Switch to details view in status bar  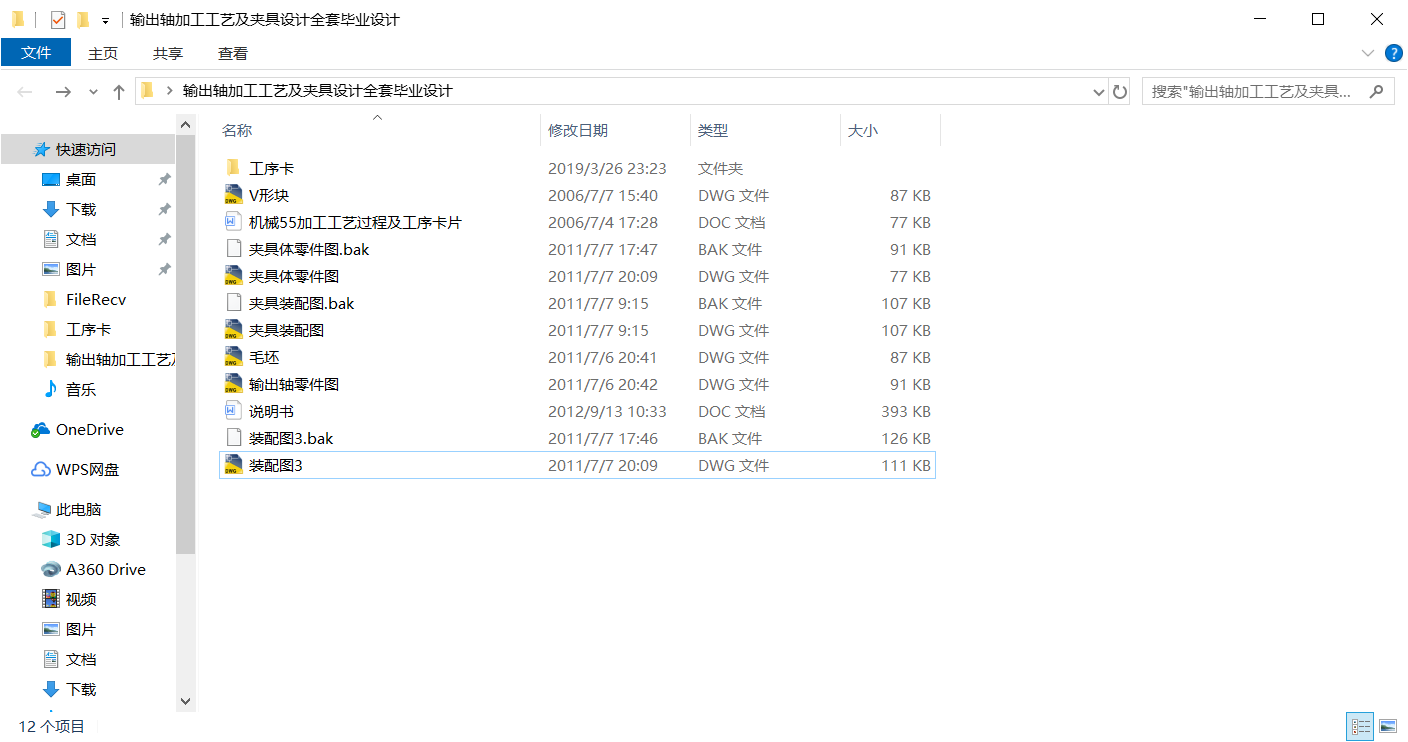[x=1360, y=726]
